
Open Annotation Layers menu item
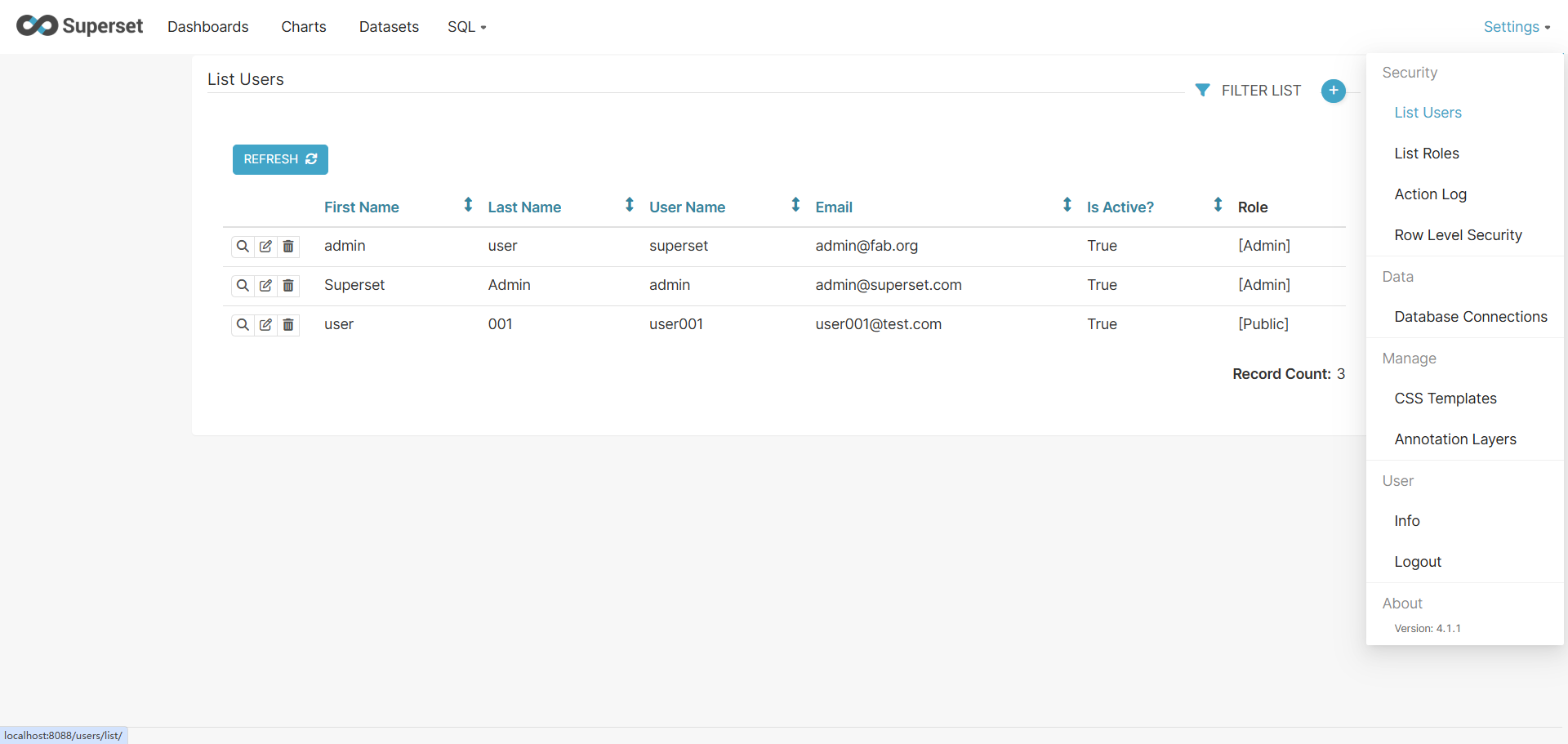point(1455,439)
